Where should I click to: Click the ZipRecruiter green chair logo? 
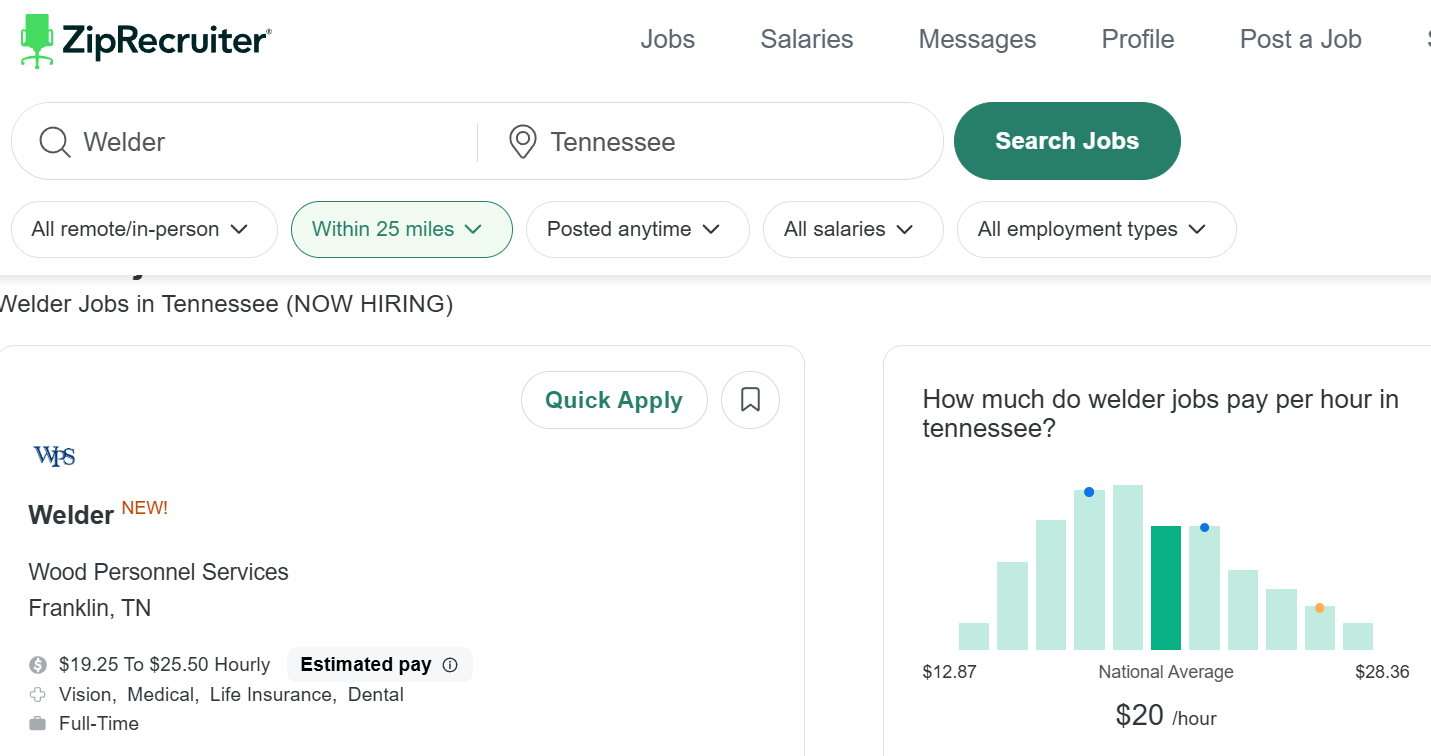pyautogui.click(x=38, y=41)
